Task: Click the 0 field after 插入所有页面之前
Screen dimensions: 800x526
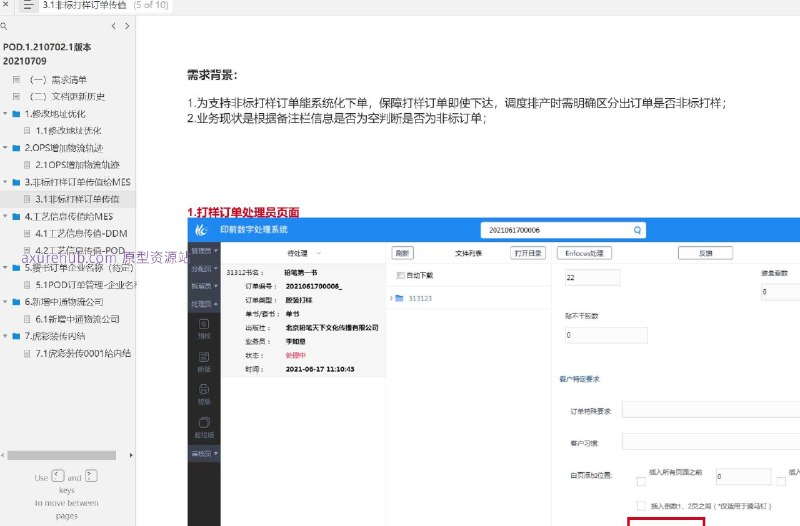Action: (x=743, y=477)
